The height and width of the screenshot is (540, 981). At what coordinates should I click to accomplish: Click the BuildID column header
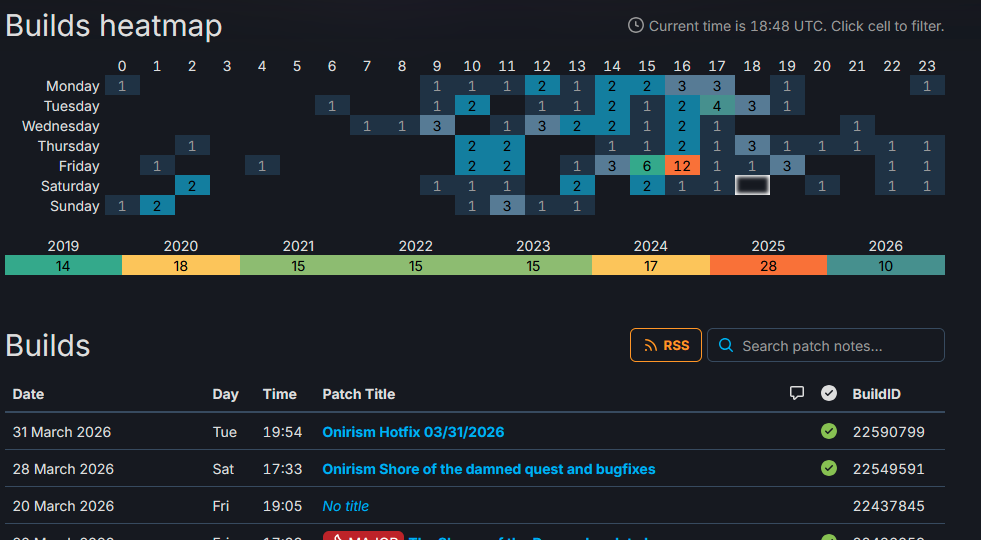point(877,394)
